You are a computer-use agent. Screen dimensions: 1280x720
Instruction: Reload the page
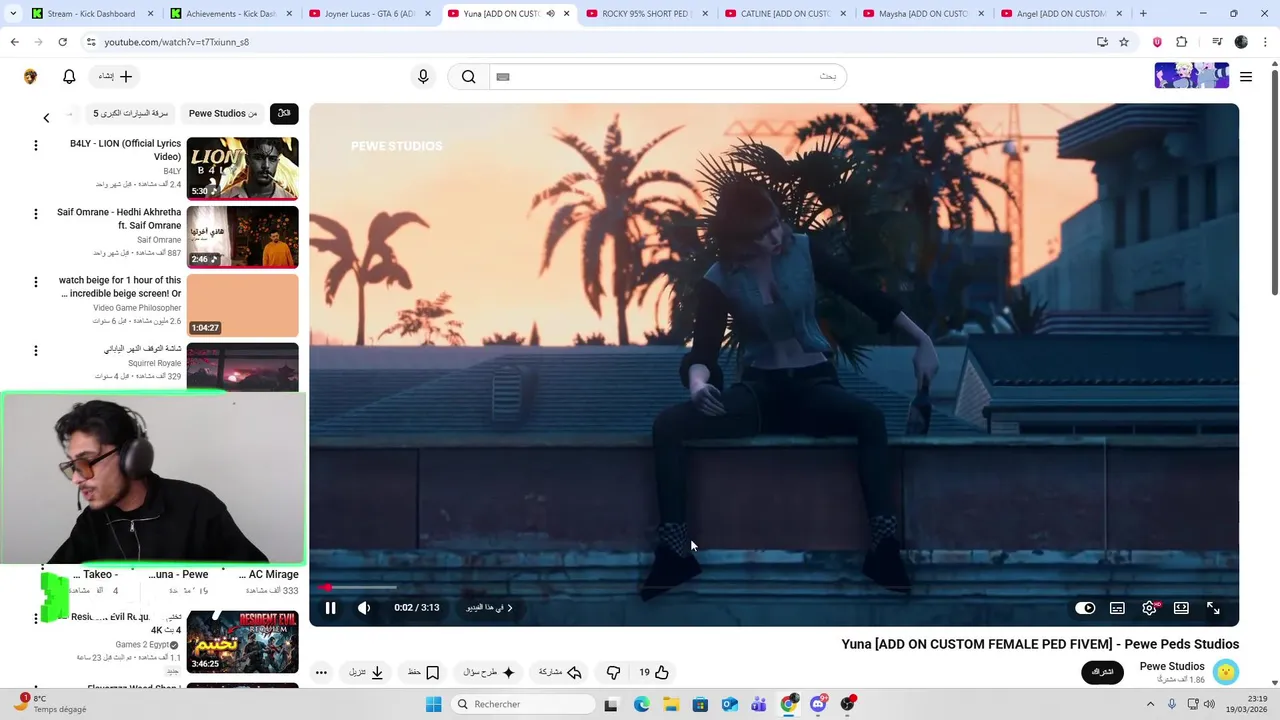[62, 42]
